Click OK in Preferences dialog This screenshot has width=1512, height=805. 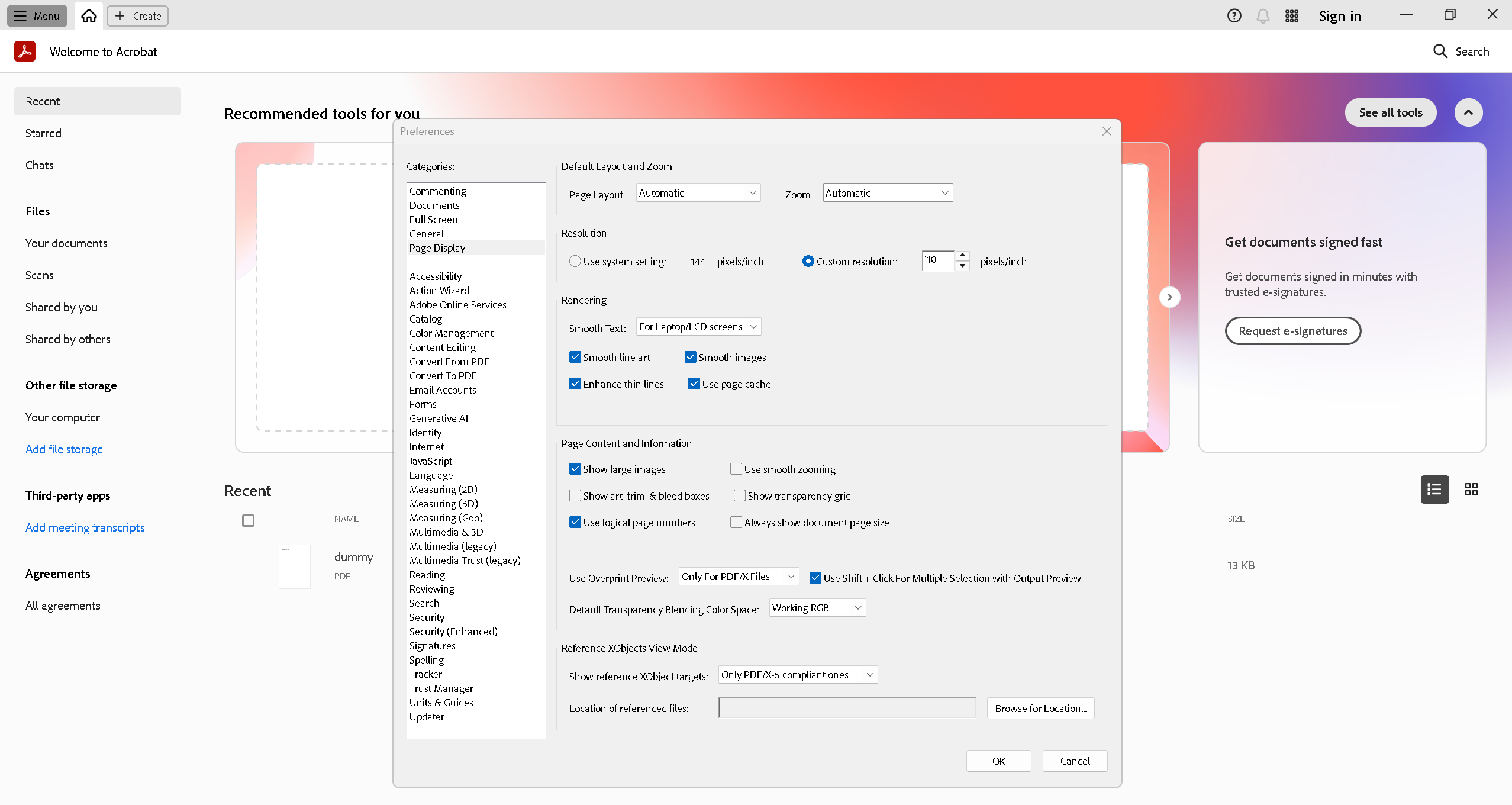point(998,761)
